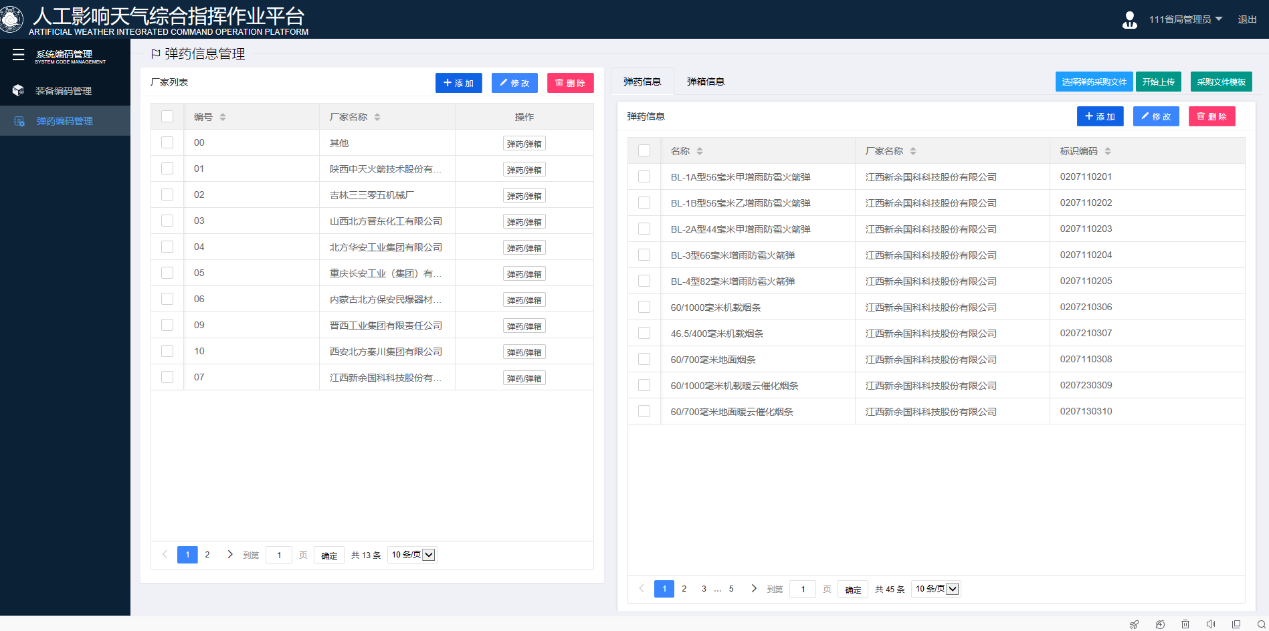Viewport: 1269px width, 631px height.
Task: Open 弹药编码管理 in sidebar
Action: click(x=65, y=121)
